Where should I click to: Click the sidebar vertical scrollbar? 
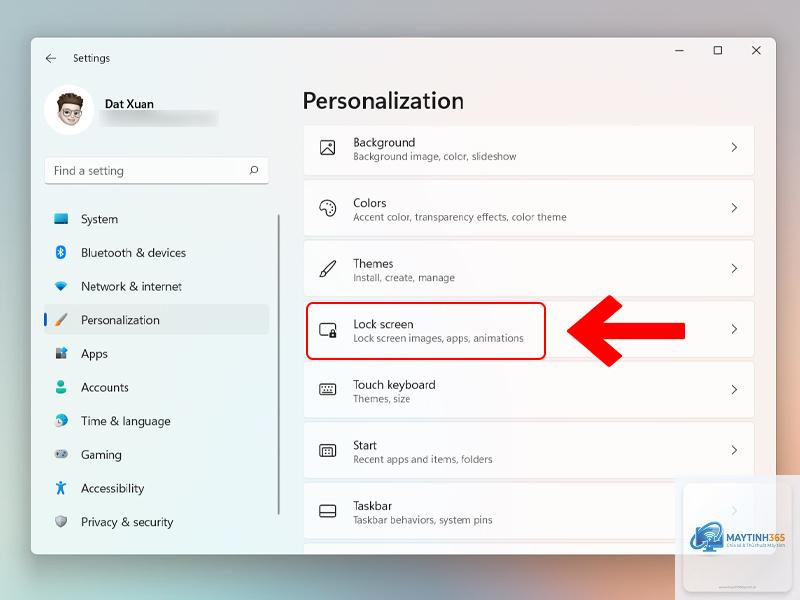279,364
